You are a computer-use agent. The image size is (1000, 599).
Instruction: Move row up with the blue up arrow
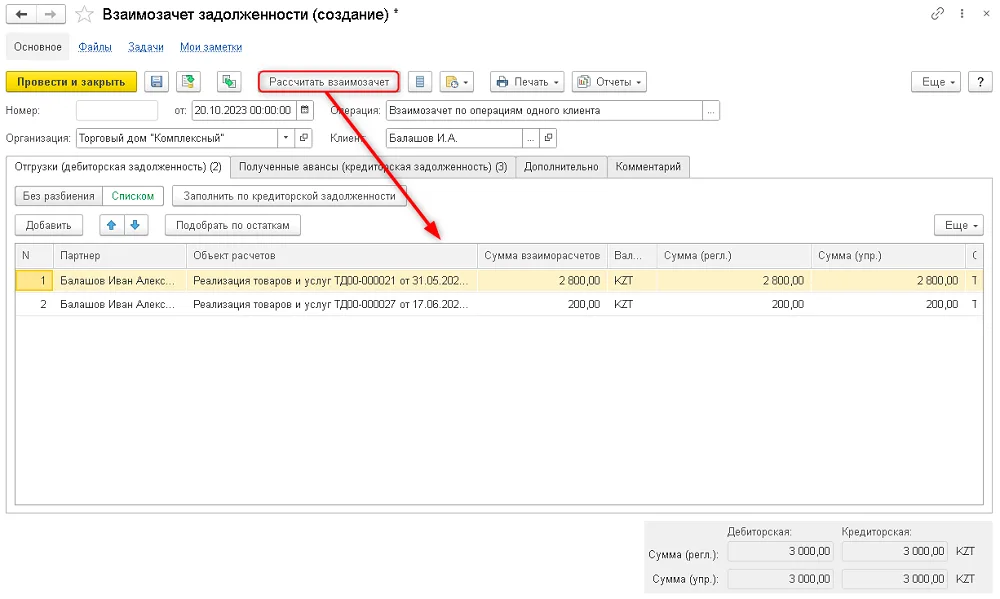(x=112, y=225)
